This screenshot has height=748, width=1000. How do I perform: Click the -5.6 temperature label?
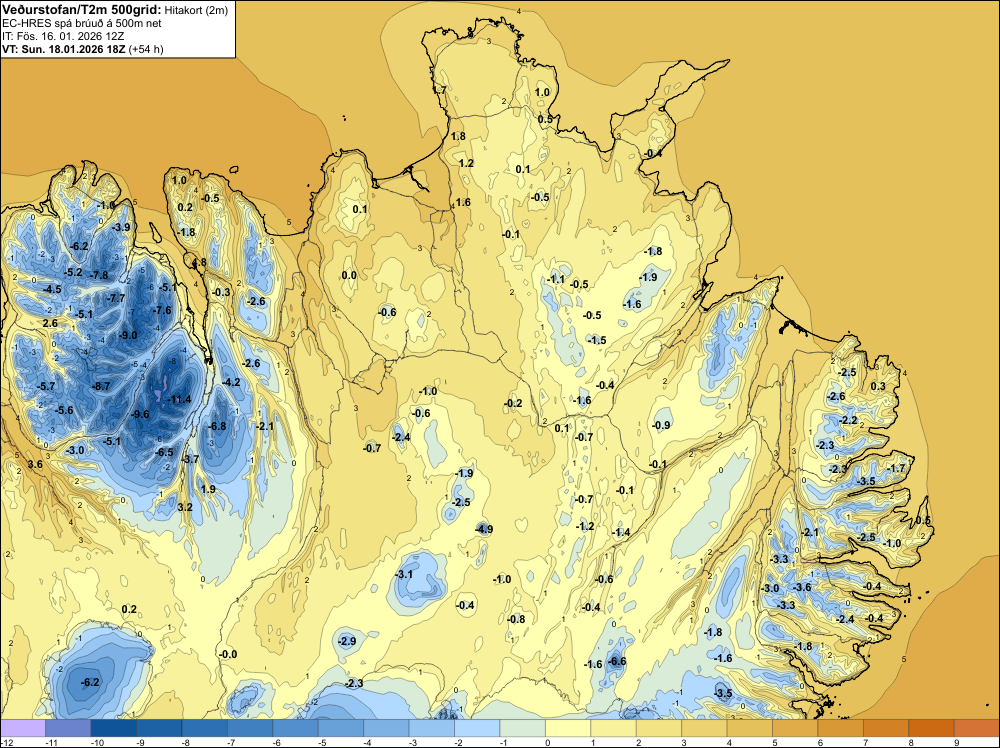(64, 410)
